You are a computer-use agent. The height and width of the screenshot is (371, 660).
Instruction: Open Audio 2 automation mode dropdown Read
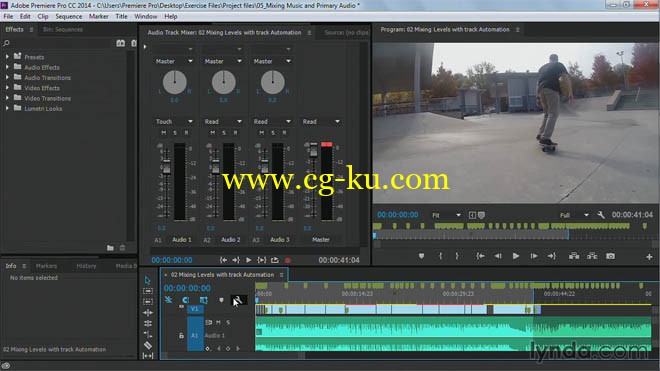click(223, 122)
